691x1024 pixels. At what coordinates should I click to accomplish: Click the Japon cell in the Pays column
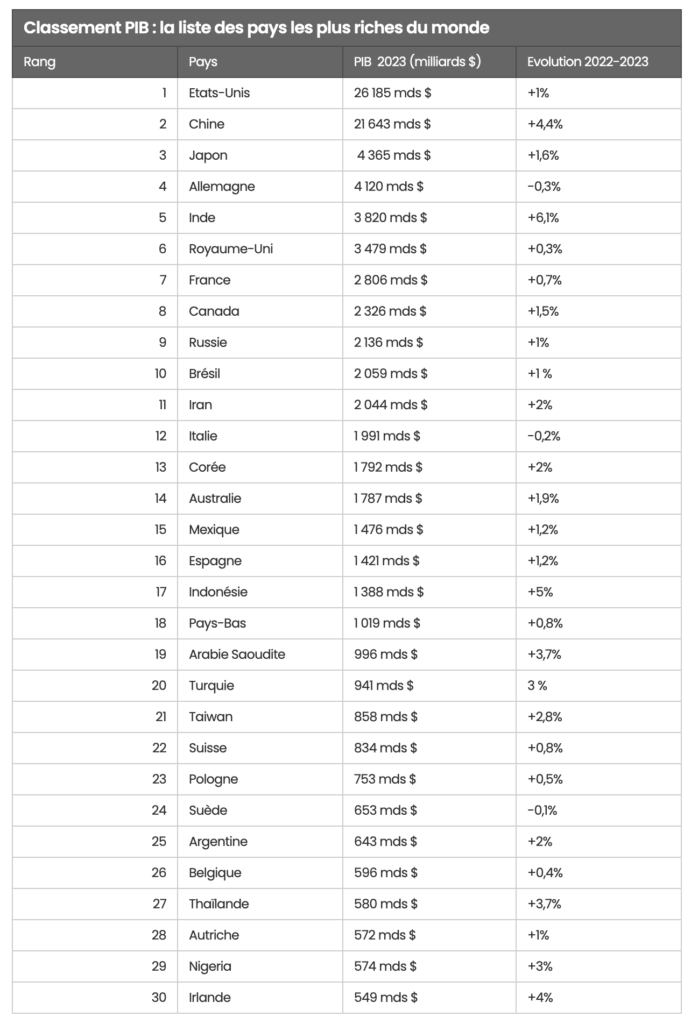(208, 155)
